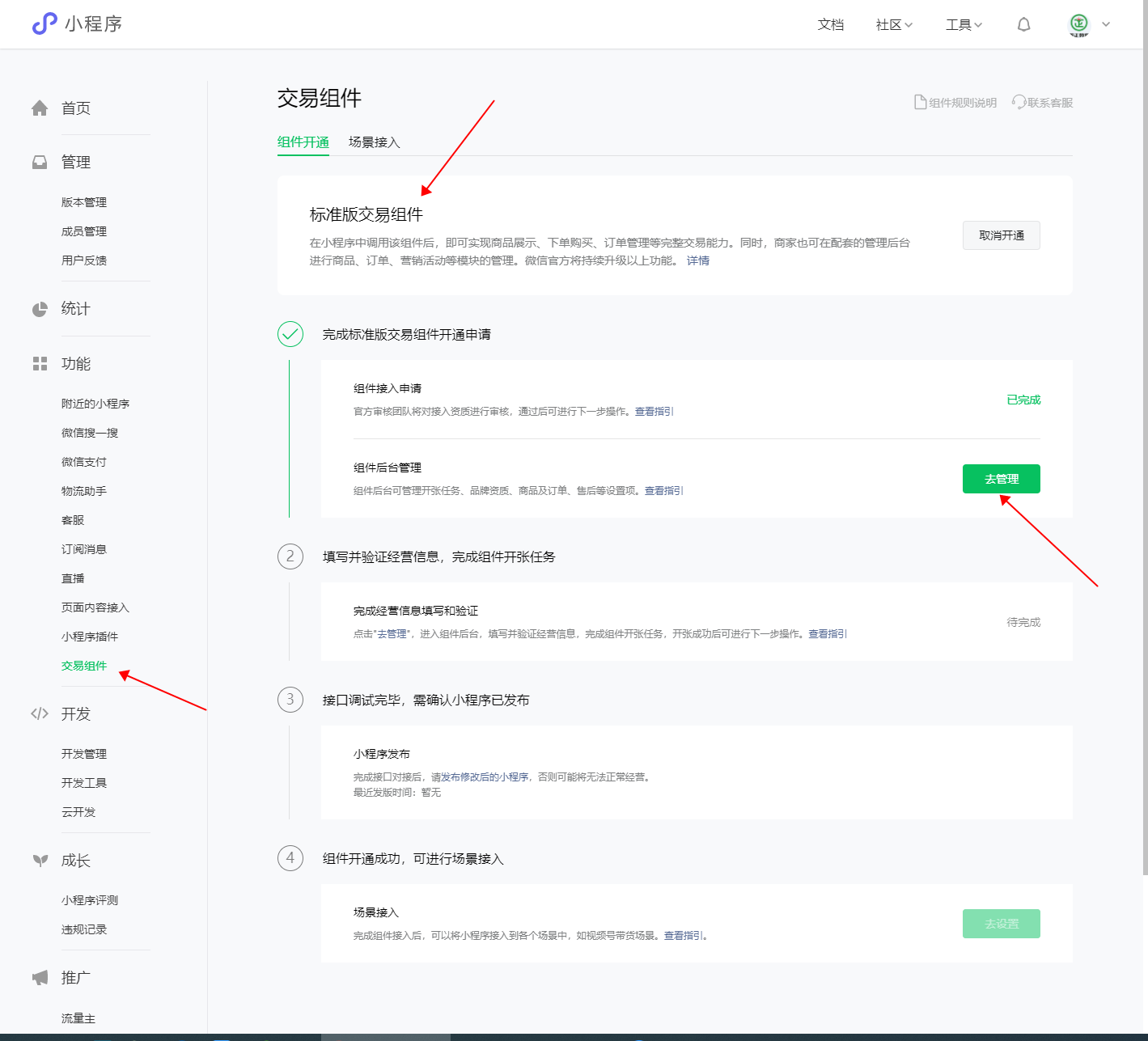Screen dimensions: 1148x1041
Task: Open 微信支付 in the sidebar
Action: pyautogui.click(x=84, y=462)
